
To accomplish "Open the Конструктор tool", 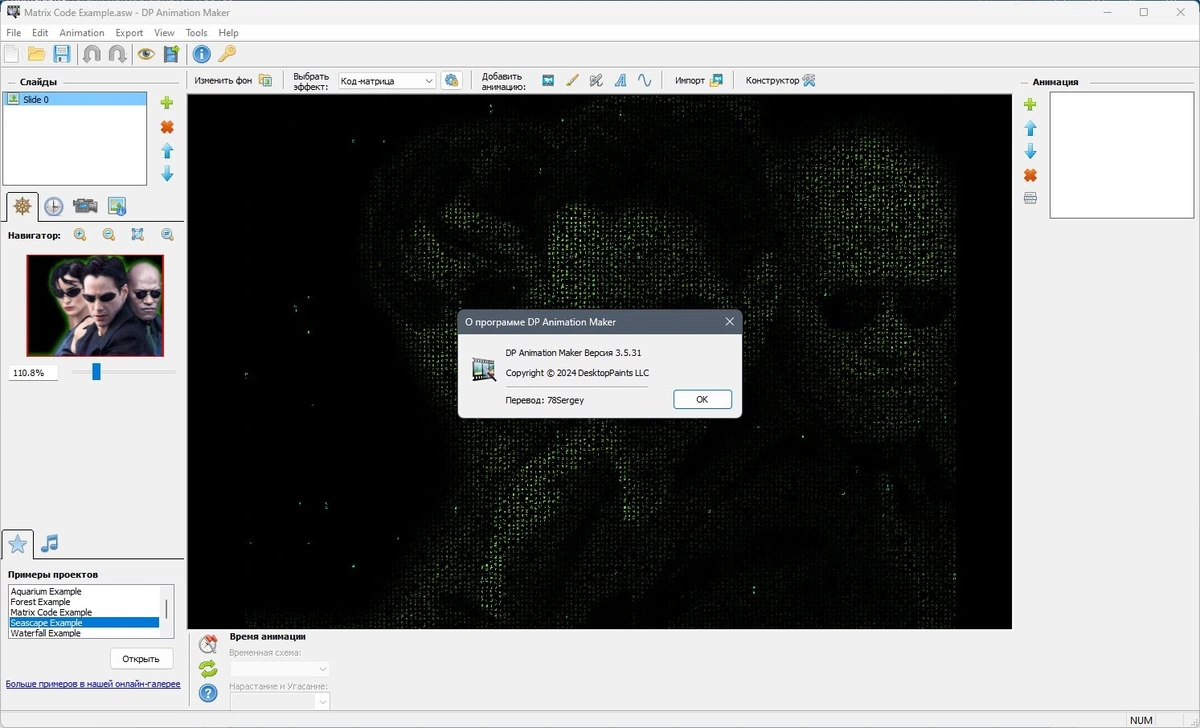I will click(780, 80).
